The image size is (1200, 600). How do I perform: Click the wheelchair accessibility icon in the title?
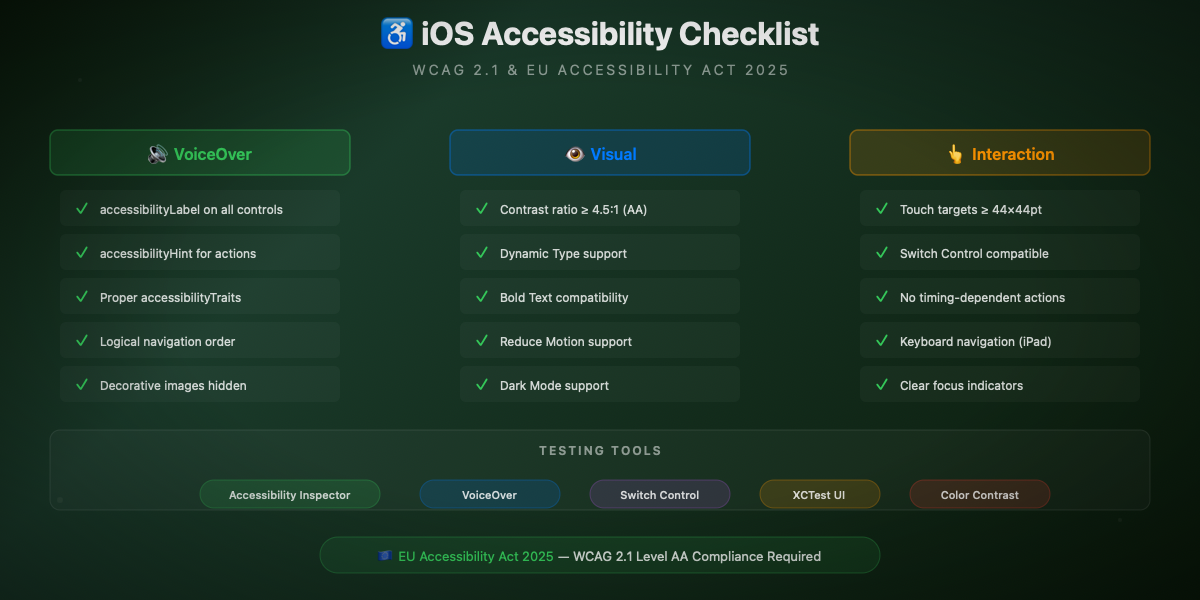[x=396, y=33]
